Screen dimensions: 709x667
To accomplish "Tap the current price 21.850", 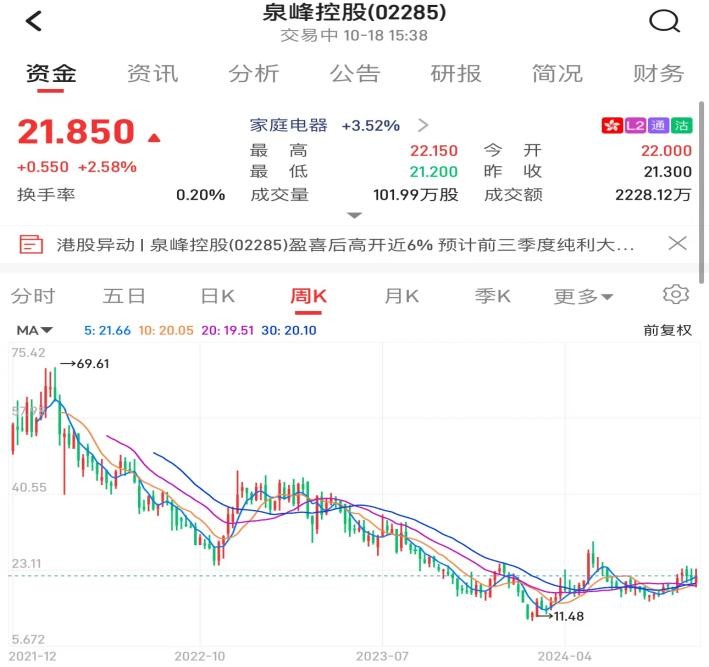I will [76, 132].
